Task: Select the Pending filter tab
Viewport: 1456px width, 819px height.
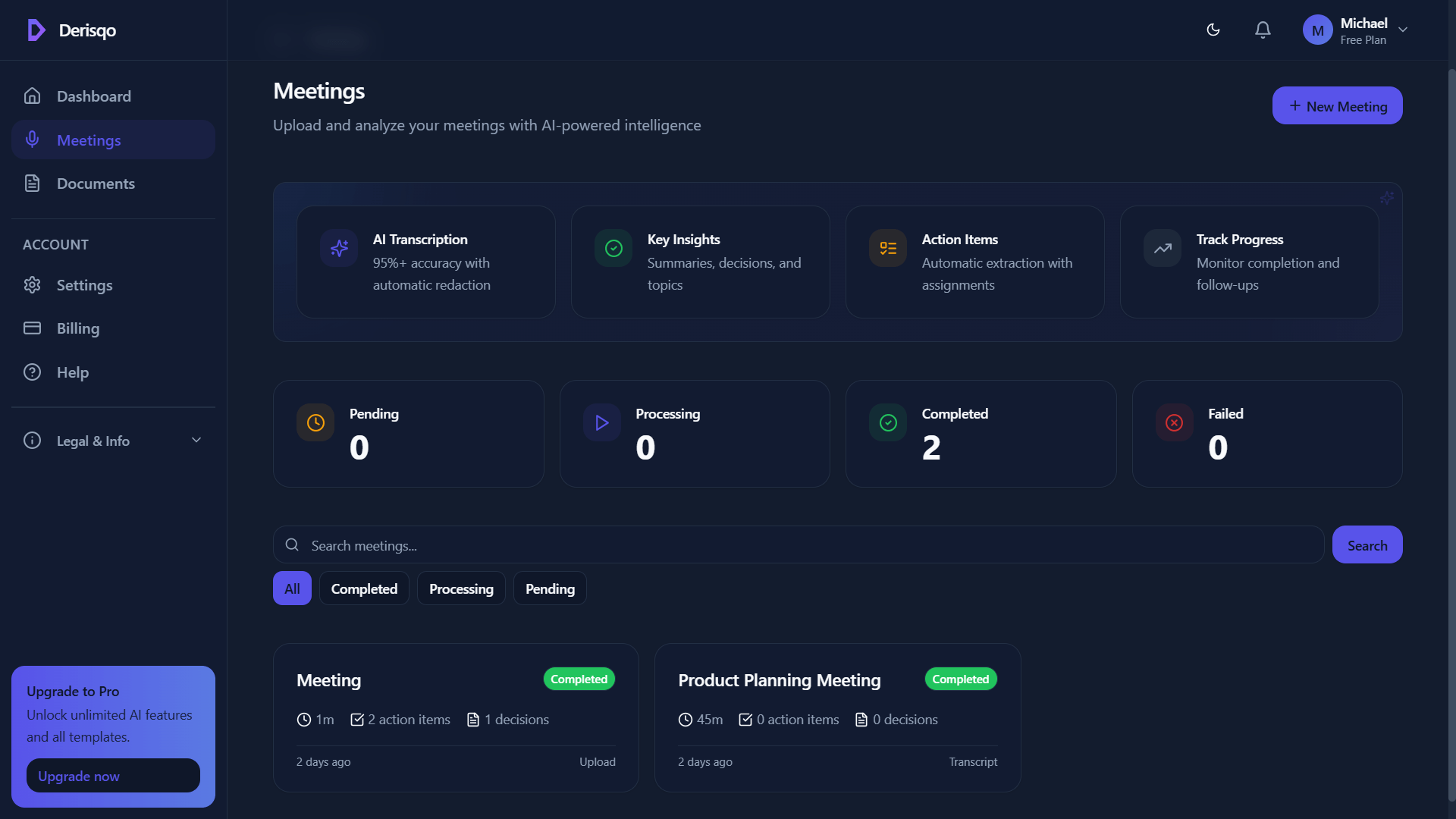Action: [x=549, y=588]
